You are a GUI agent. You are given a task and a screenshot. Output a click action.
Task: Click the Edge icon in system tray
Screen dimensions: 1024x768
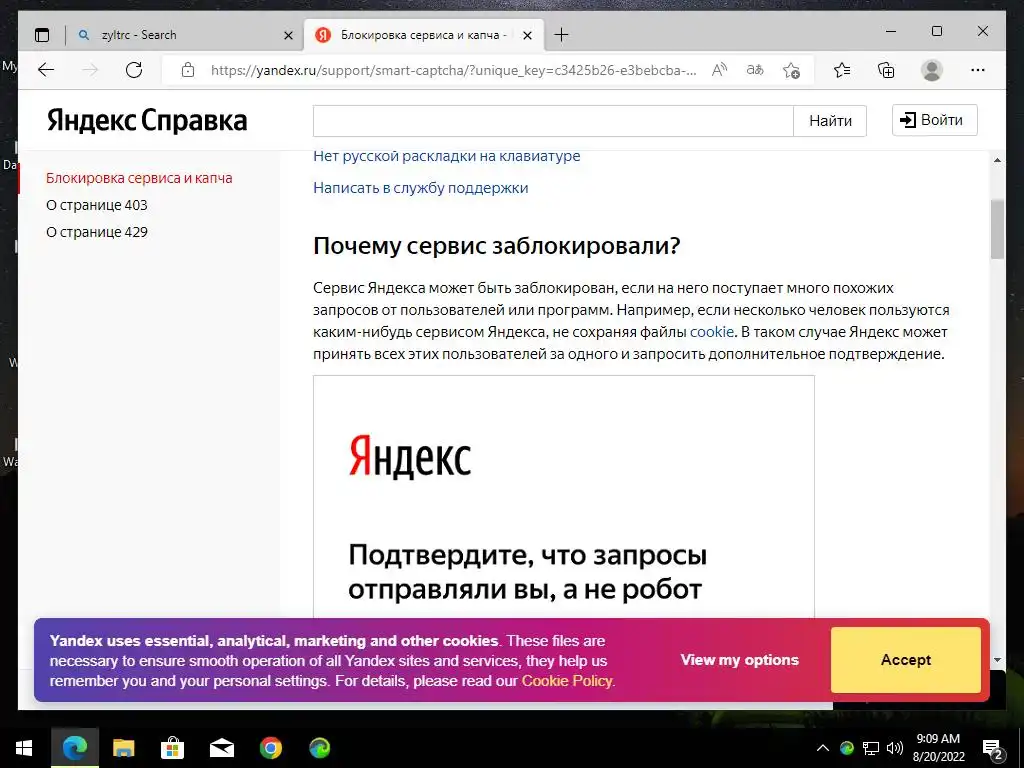click(x=846, y=748)
